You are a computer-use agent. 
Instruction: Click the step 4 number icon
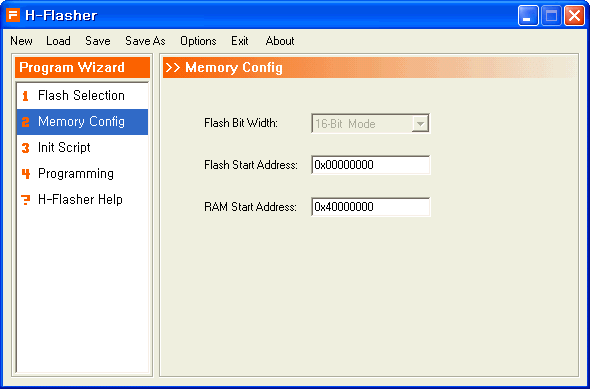coord(26,174)
